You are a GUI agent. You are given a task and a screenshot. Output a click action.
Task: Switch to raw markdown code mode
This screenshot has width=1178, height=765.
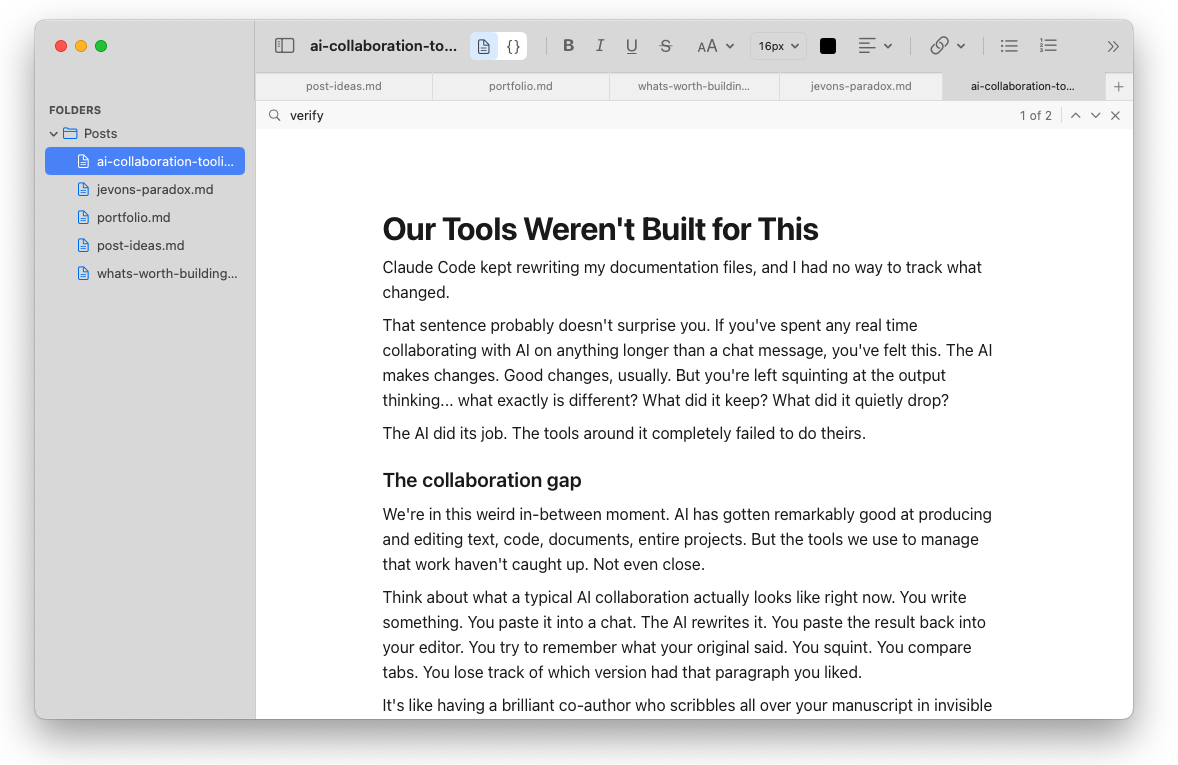513,46
